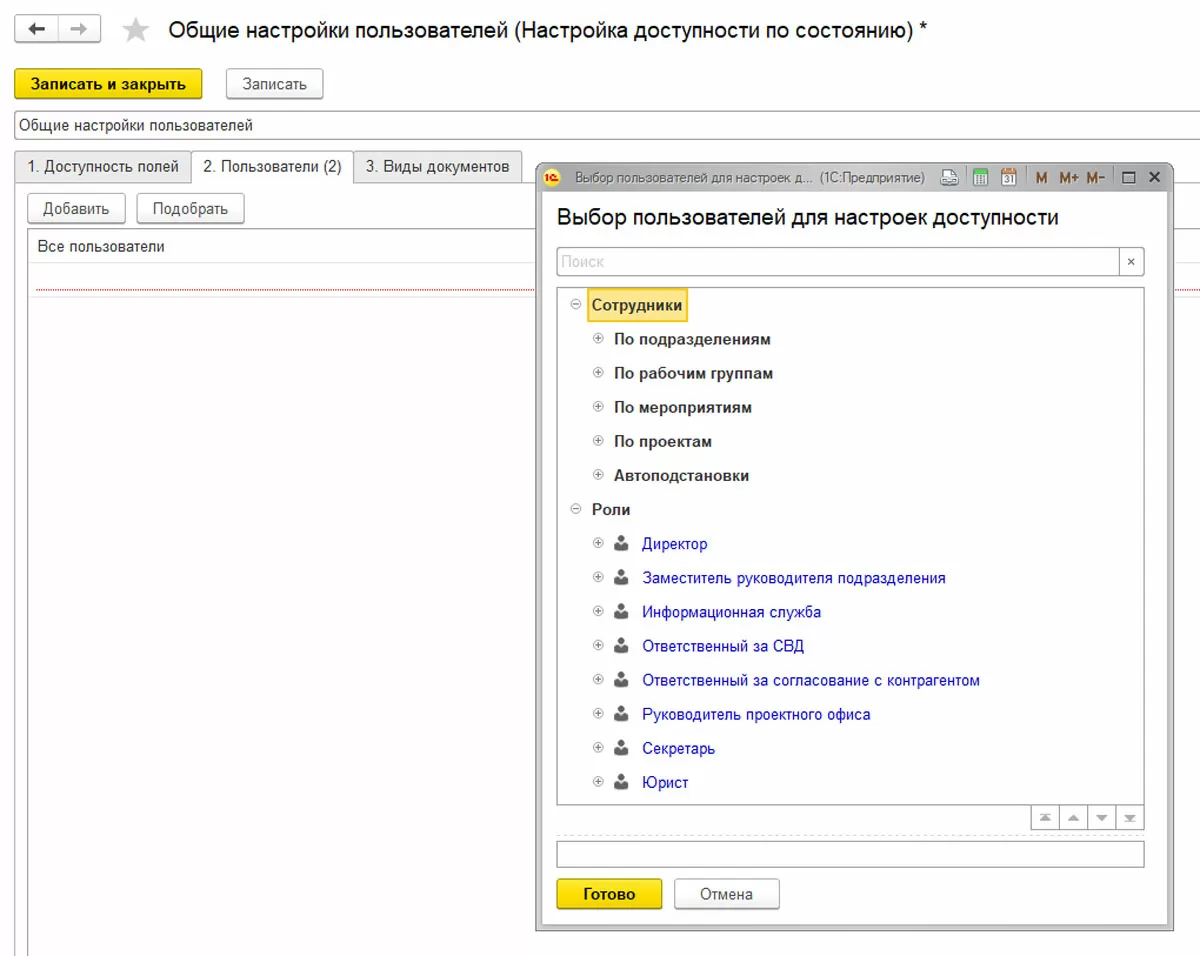Click Записать и закрыть button
Image resolution: width=1200 pixels, height=956 pixels.
pos(108,84)
